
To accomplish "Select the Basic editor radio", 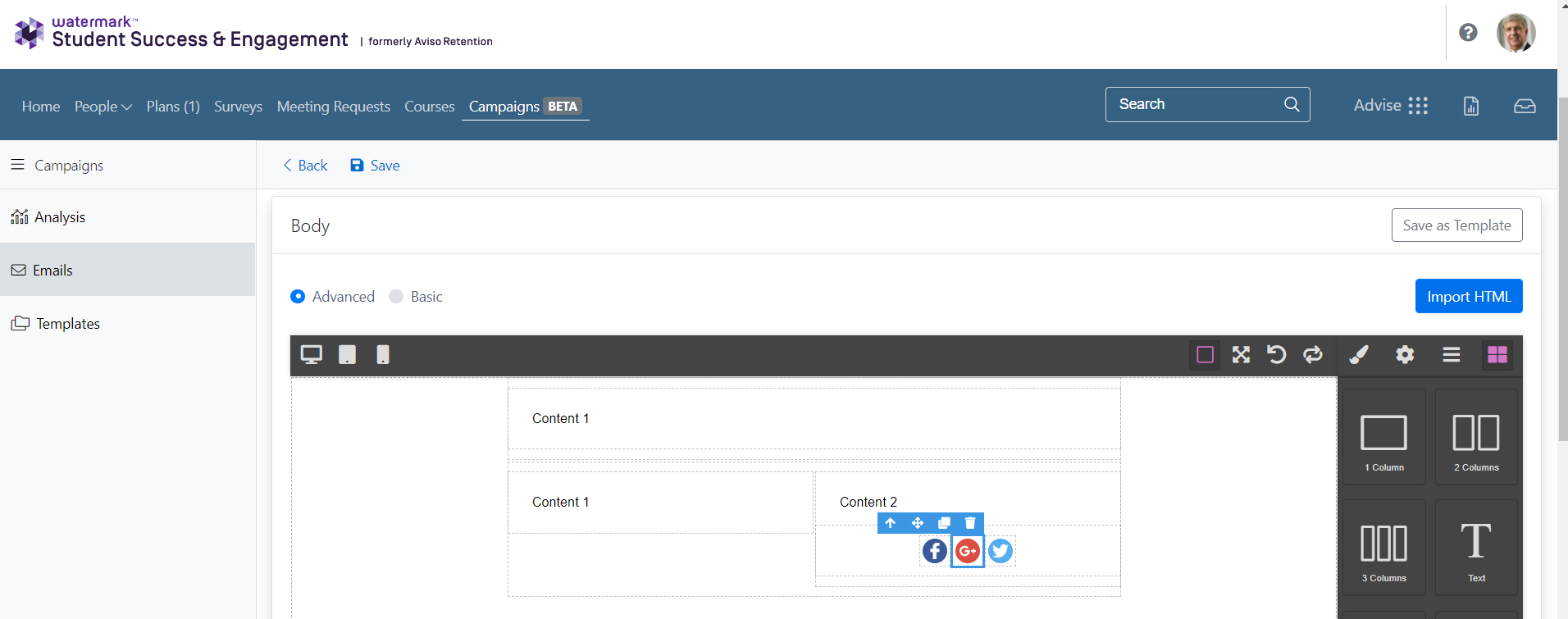I will (x=396, y=297).
